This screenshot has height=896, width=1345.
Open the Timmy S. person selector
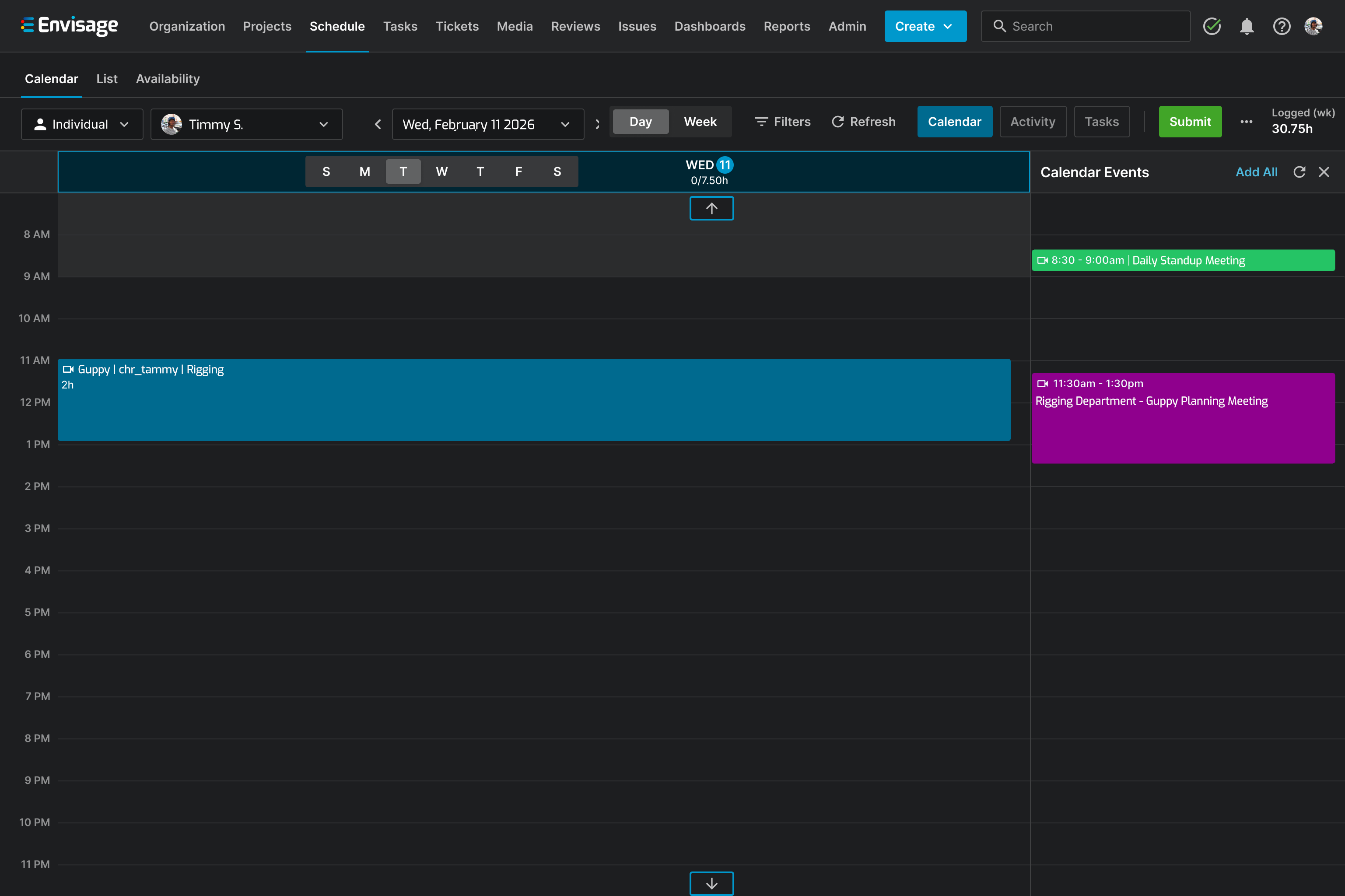point(246,124)
